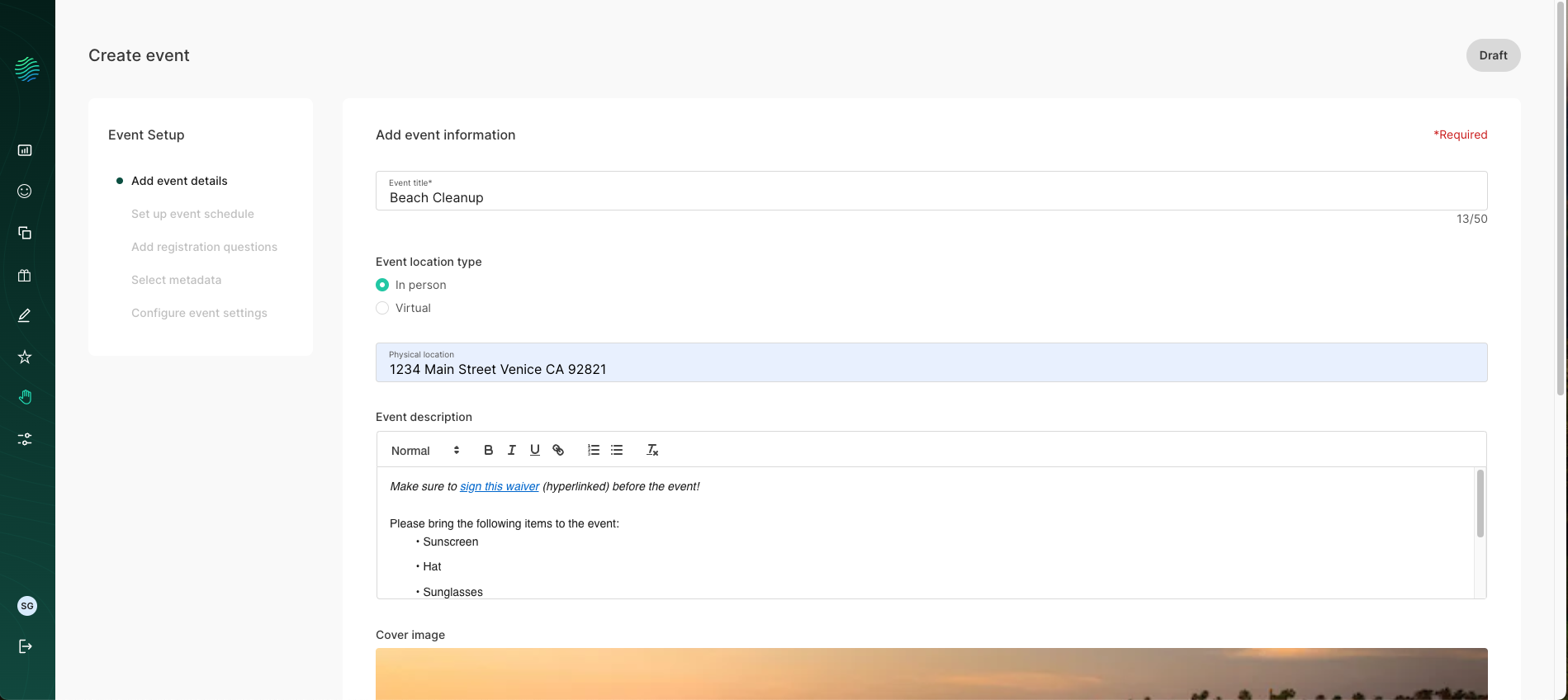Go to Select metadata step
The image size is (1568, 700).
[x=176, y=280]
